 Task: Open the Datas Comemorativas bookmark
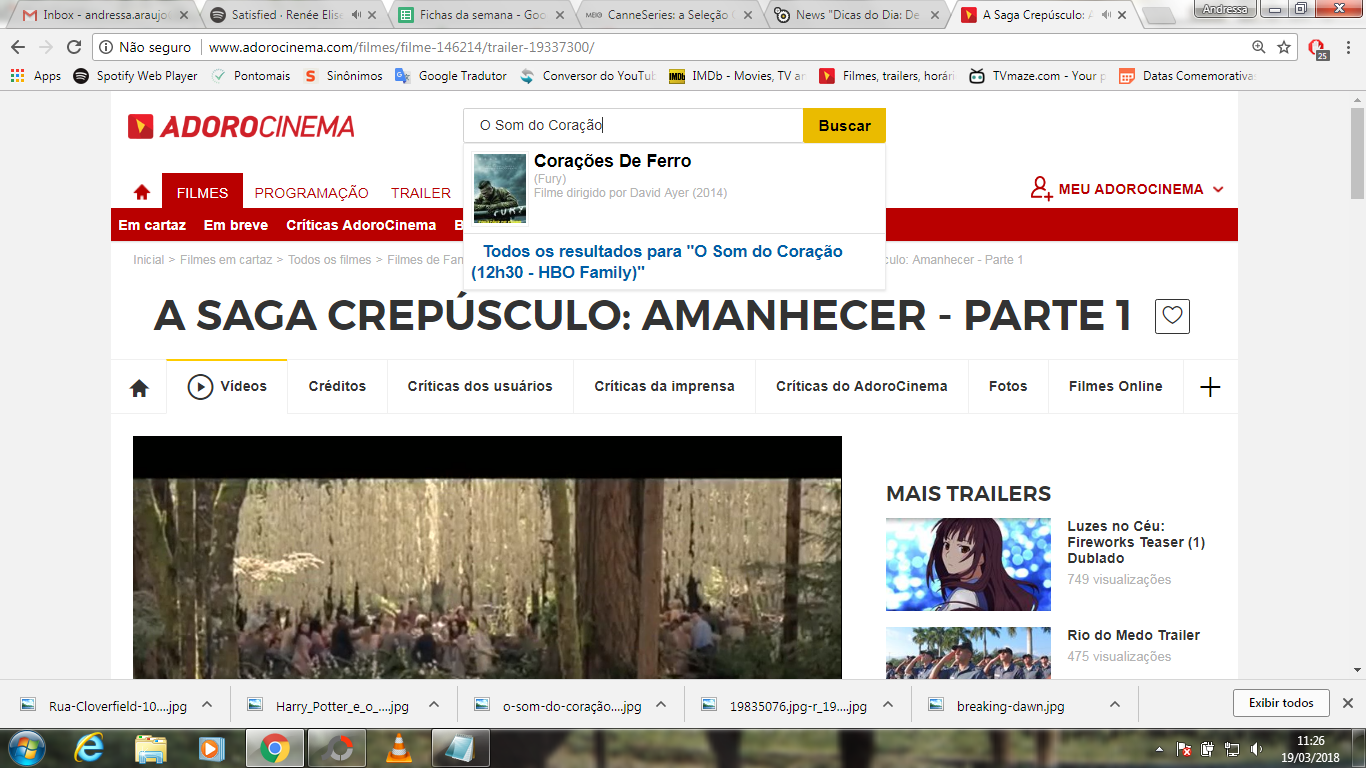tap(1186, 76)
